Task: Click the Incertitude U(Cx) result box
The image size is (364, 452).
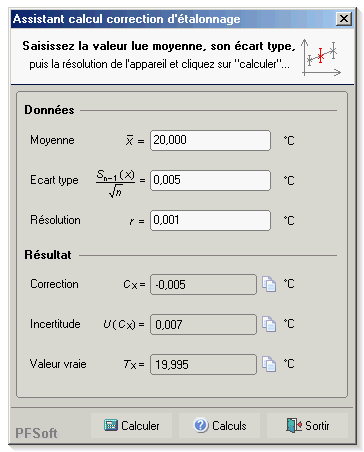Action: pos(203,324)
